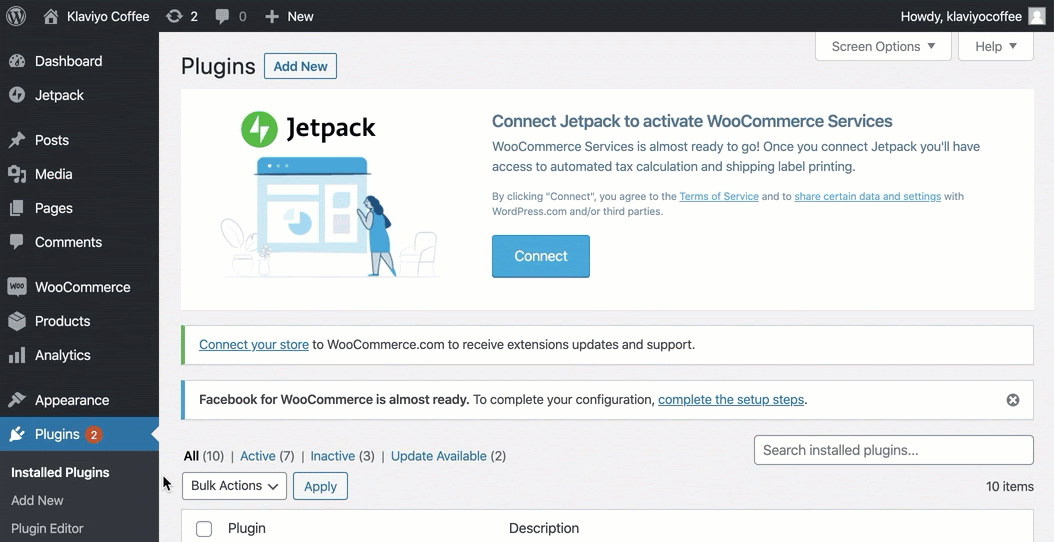
Task: Go to Posts menu
Action: click(x=52, y=140)
